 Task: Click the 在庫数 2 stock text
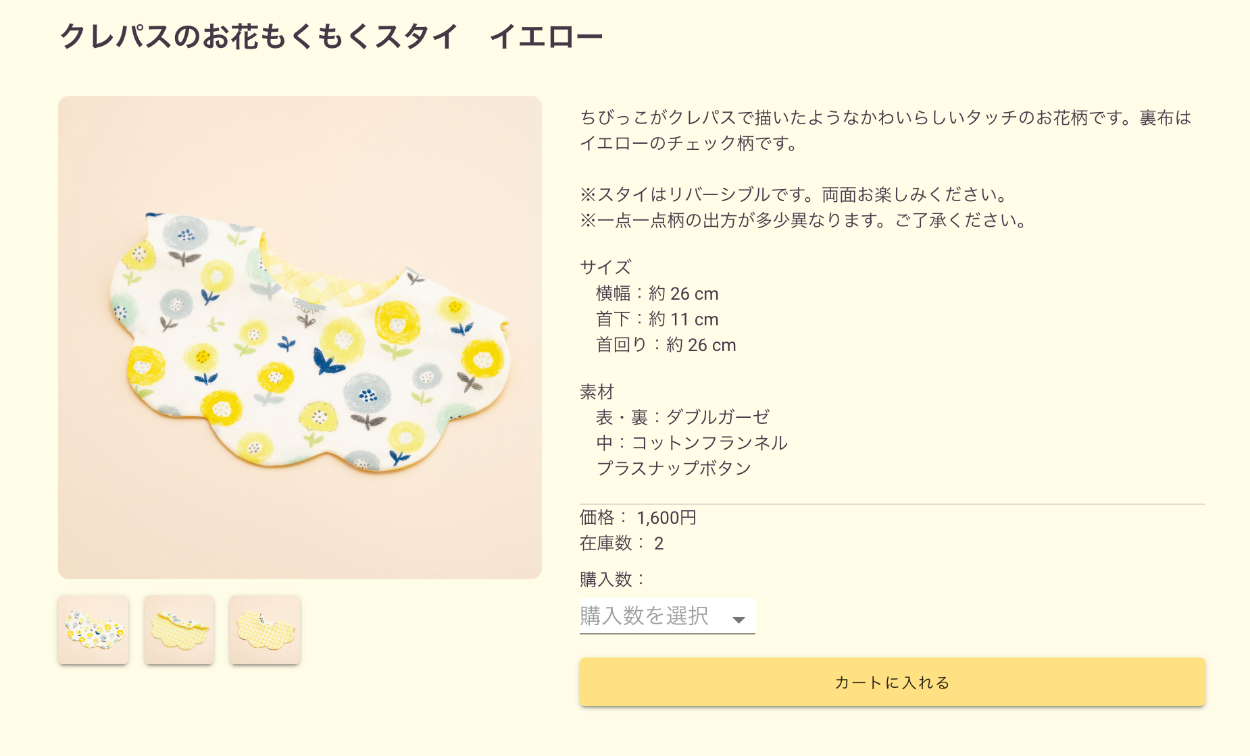(621, 544)
